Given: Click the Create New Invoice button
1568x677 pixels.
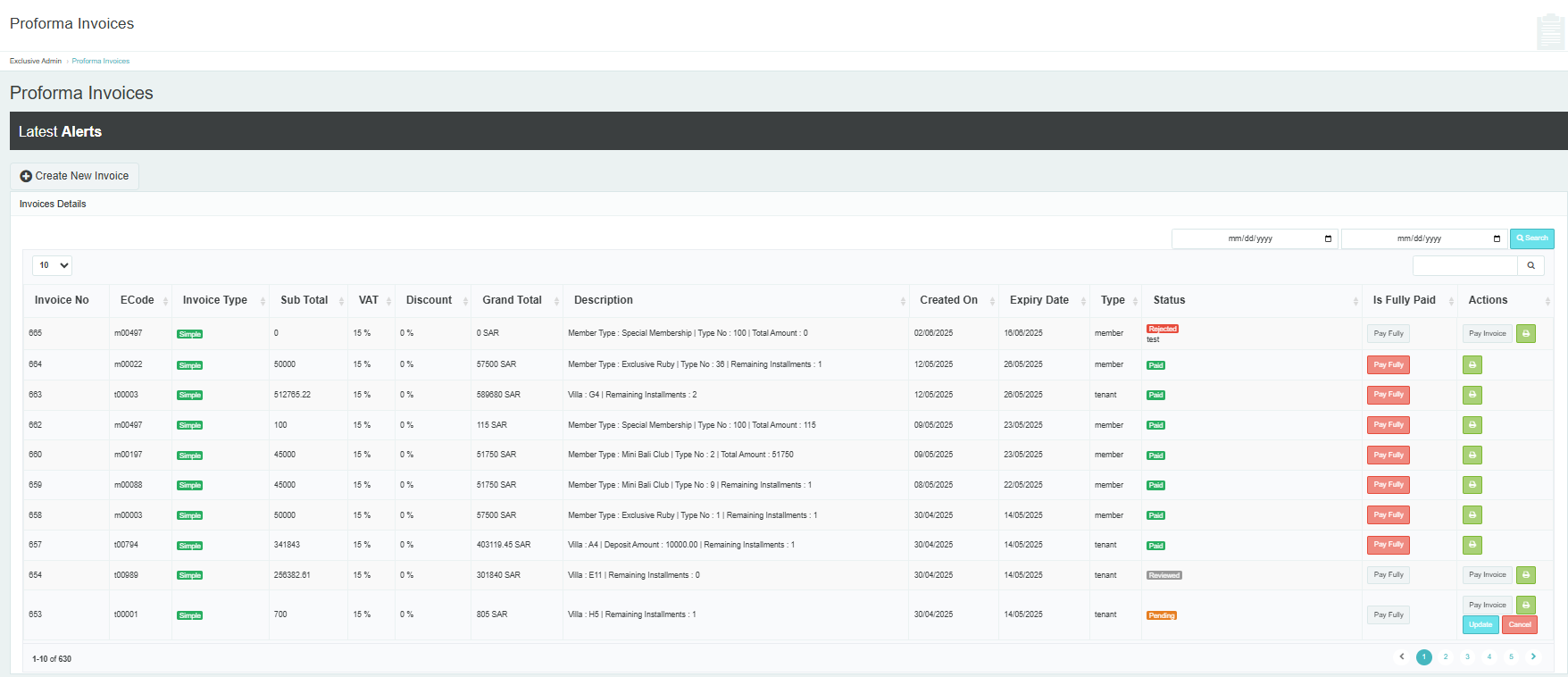Looking at the screenshot, I should click(75, 176).
